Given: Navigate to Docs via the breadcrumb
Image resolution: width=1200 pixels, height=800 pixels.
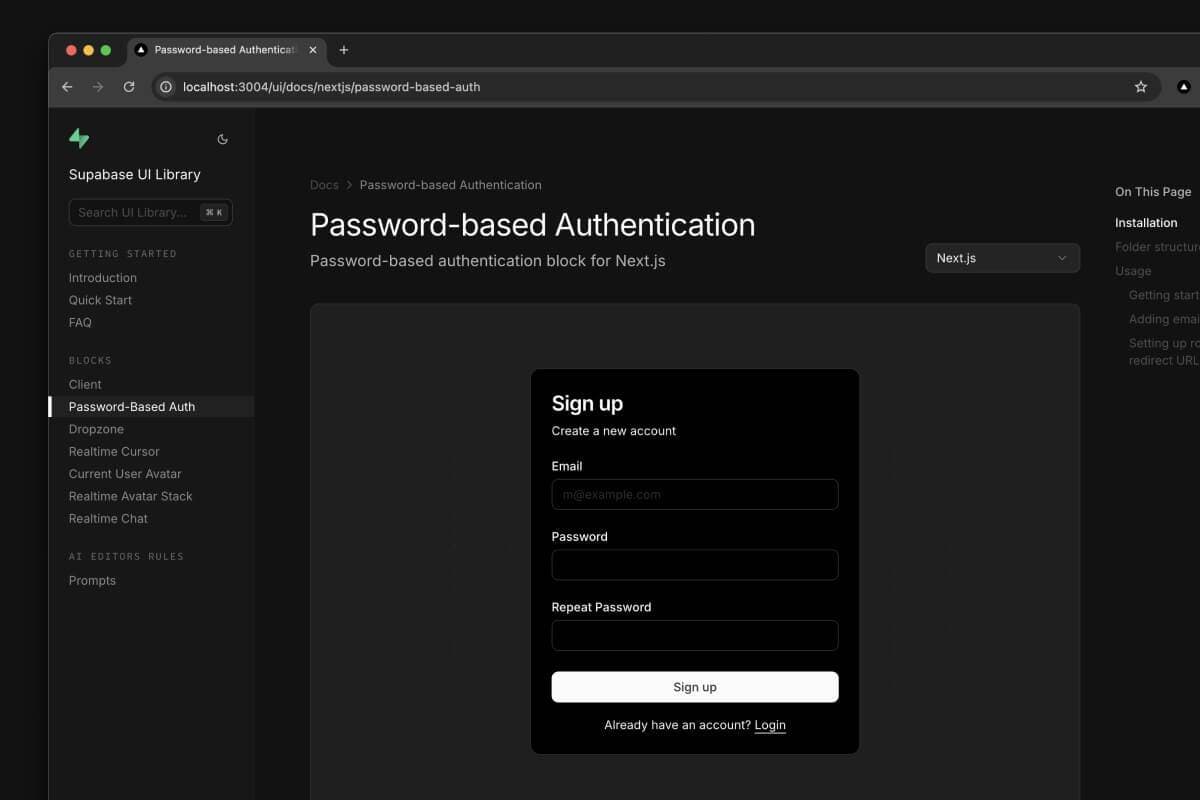Looking at the screenshot, I should click(324, 184).
